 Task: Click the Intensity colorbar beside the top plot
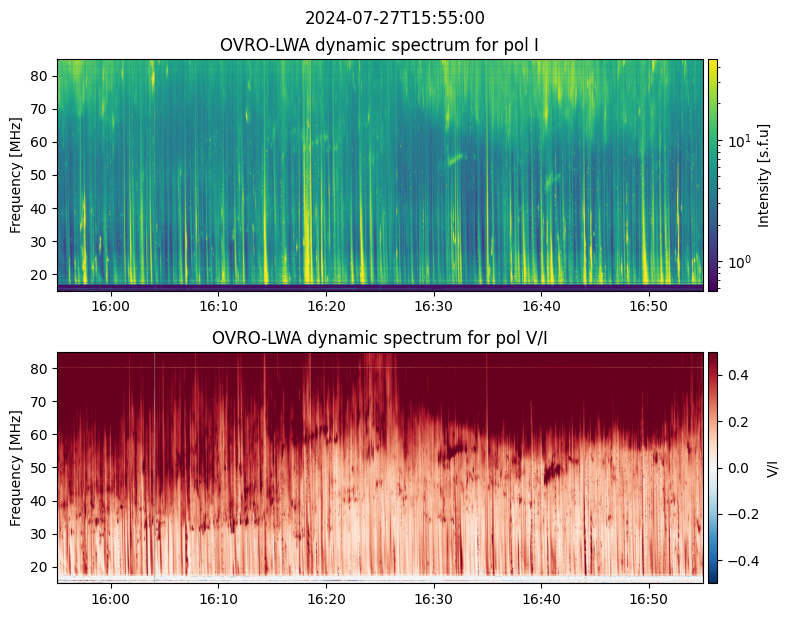(x=713, y=175)
